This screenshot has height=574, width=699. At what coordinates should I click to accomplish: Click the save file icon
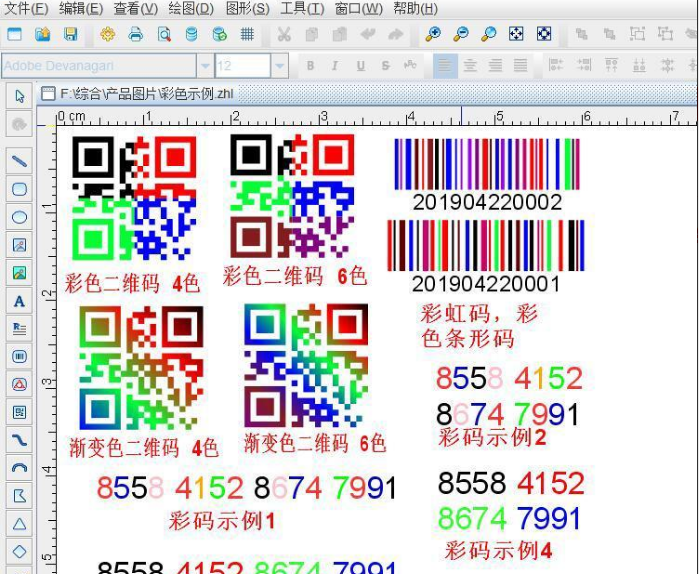pyautogui.click(x=70, y=35)
